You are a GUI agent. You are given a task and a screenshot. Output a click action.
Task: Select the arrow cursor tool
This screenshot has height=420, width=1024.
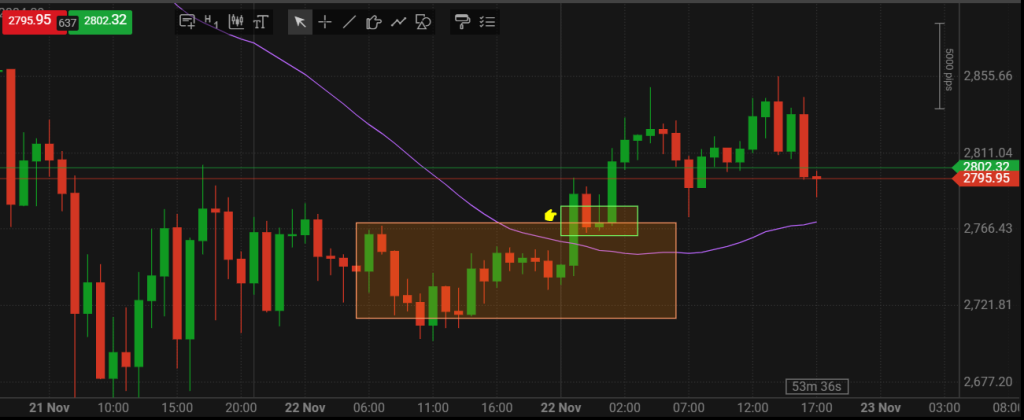(300, 20)
